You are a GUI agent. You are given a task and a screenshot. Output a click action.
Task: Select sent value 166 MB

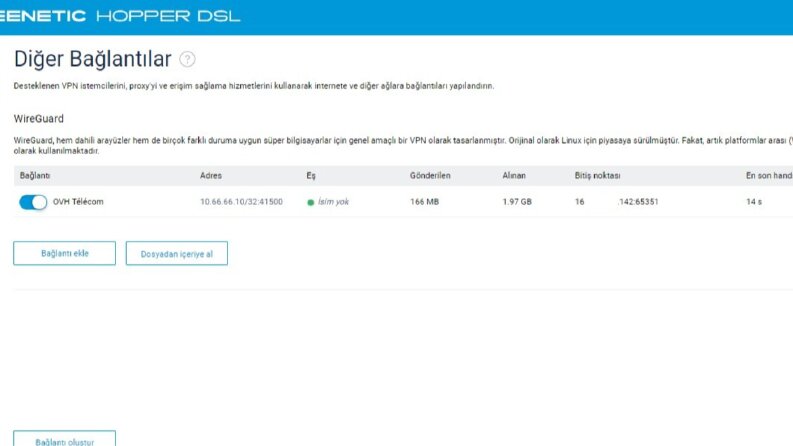pyautogui.click(x=424, y=202)
